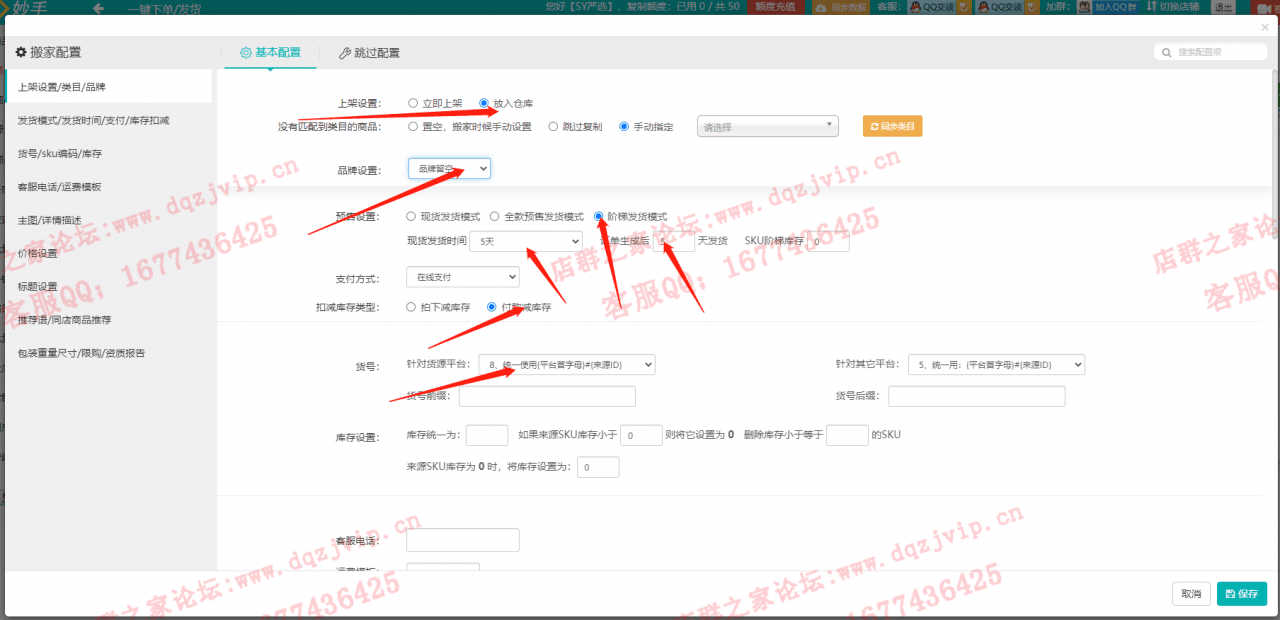Open the 品牌设置 dropdown
This screenshot has width=1280, height=620.
click(x=449, y=169)
